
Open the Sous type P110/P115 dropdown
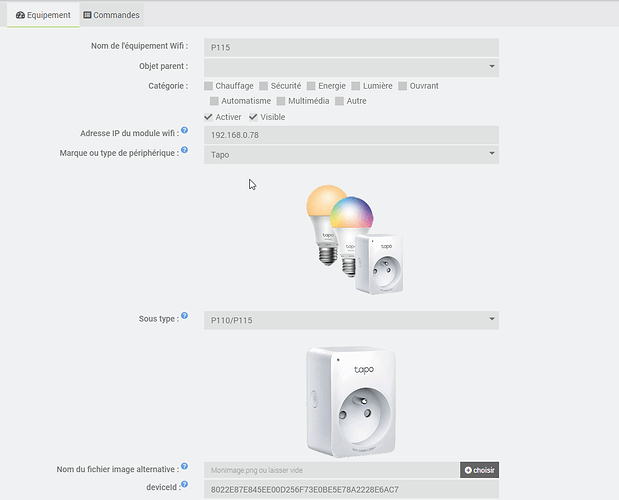(351, 320)
